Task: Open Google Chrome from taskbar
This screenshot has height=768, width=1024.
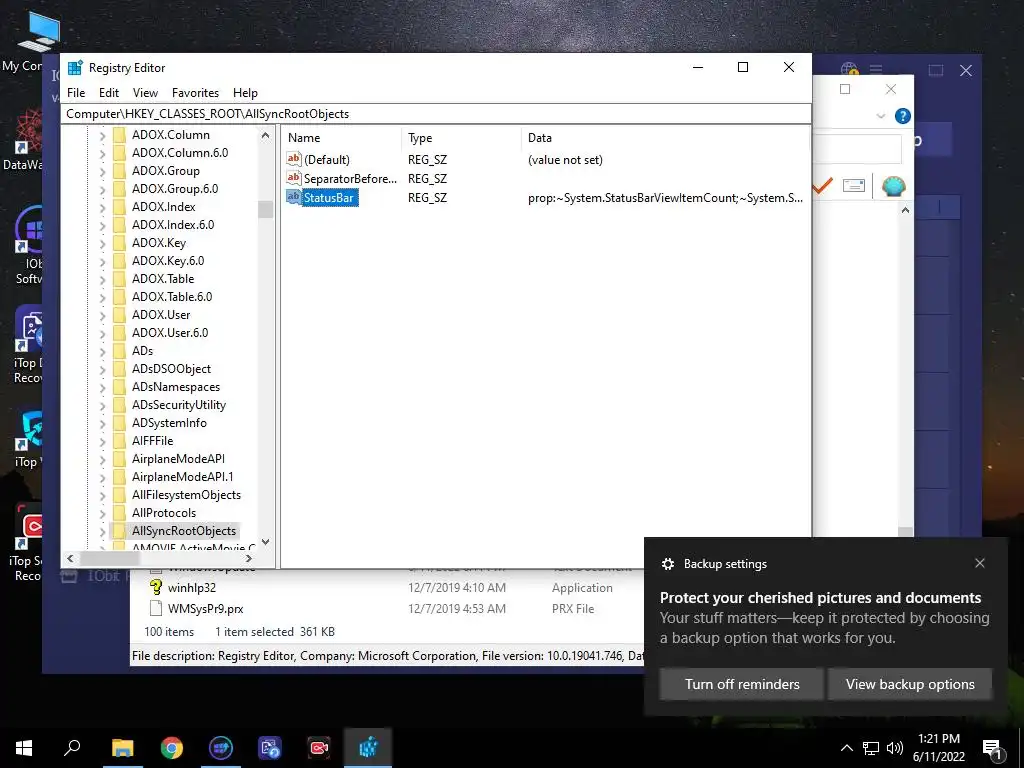Action: (172, 748)
